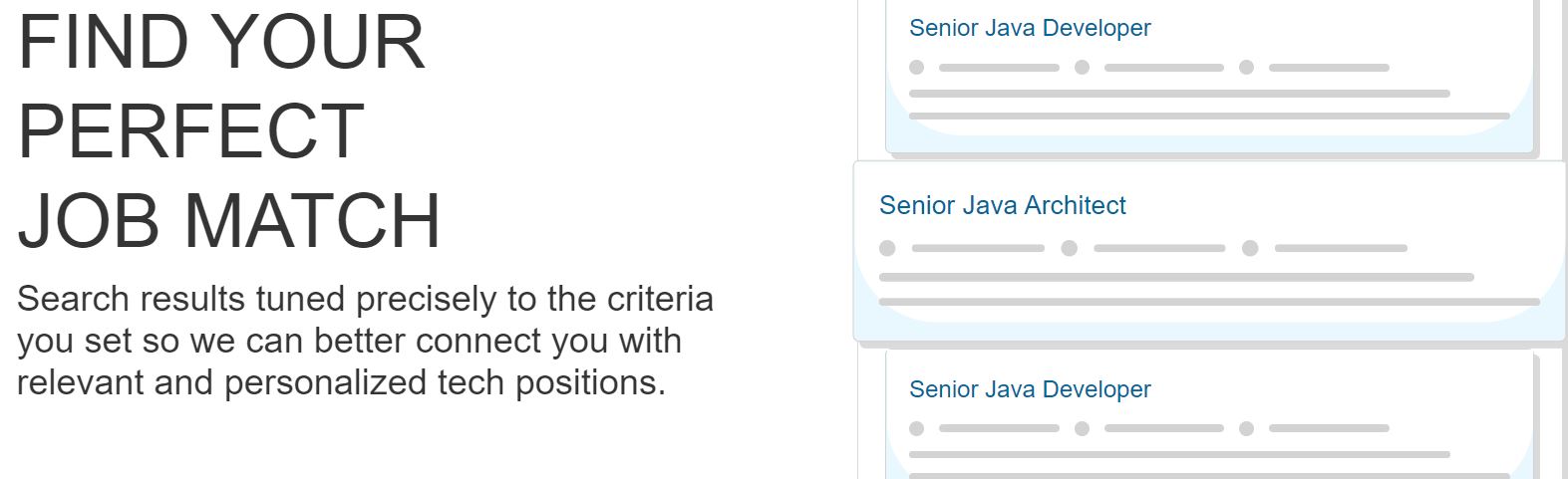Click first gray dot in bottommost Developer card

click(x=917, y=428)
